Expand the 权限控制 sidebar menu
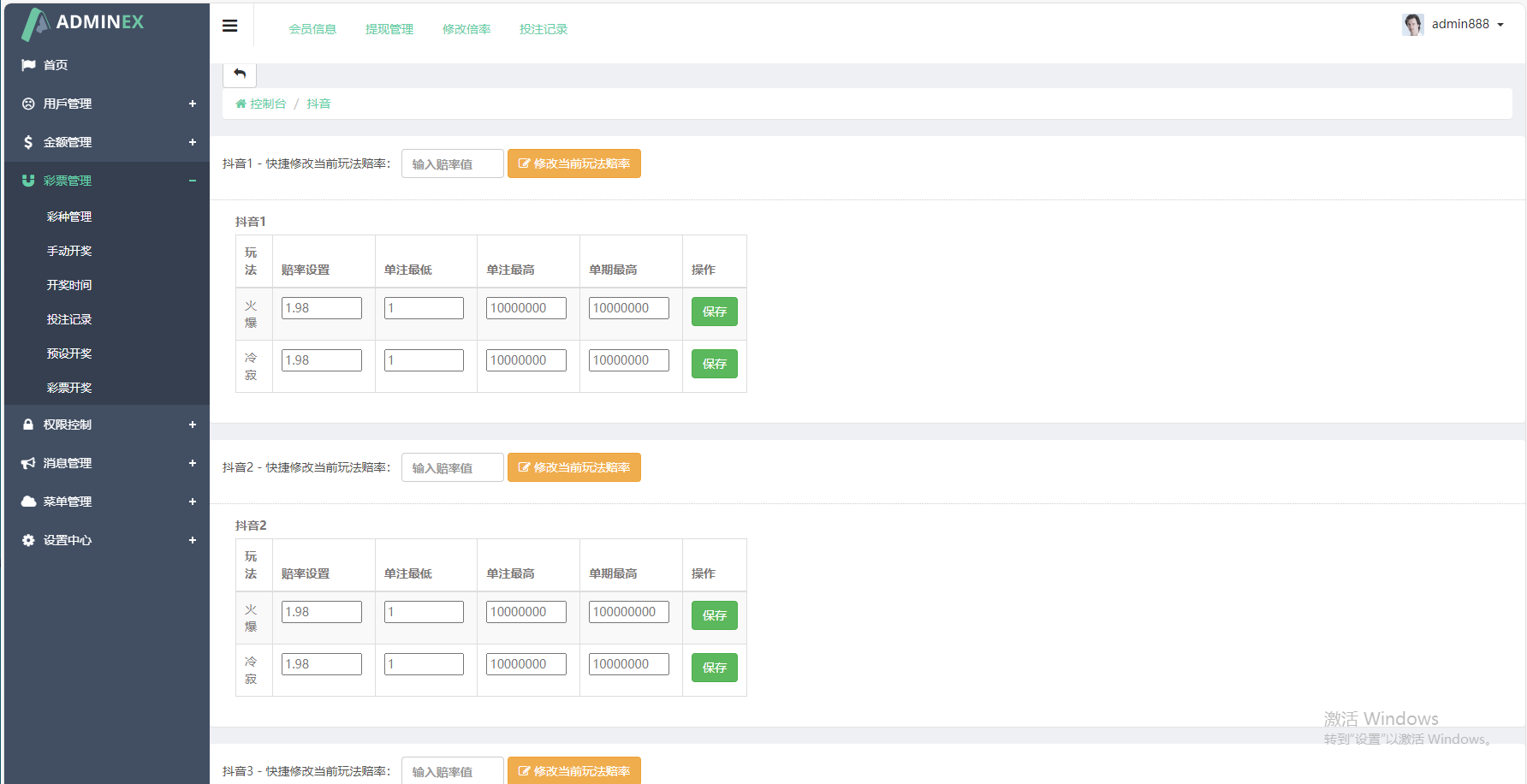Screen dimensions: 1527x784 (192, 425)
